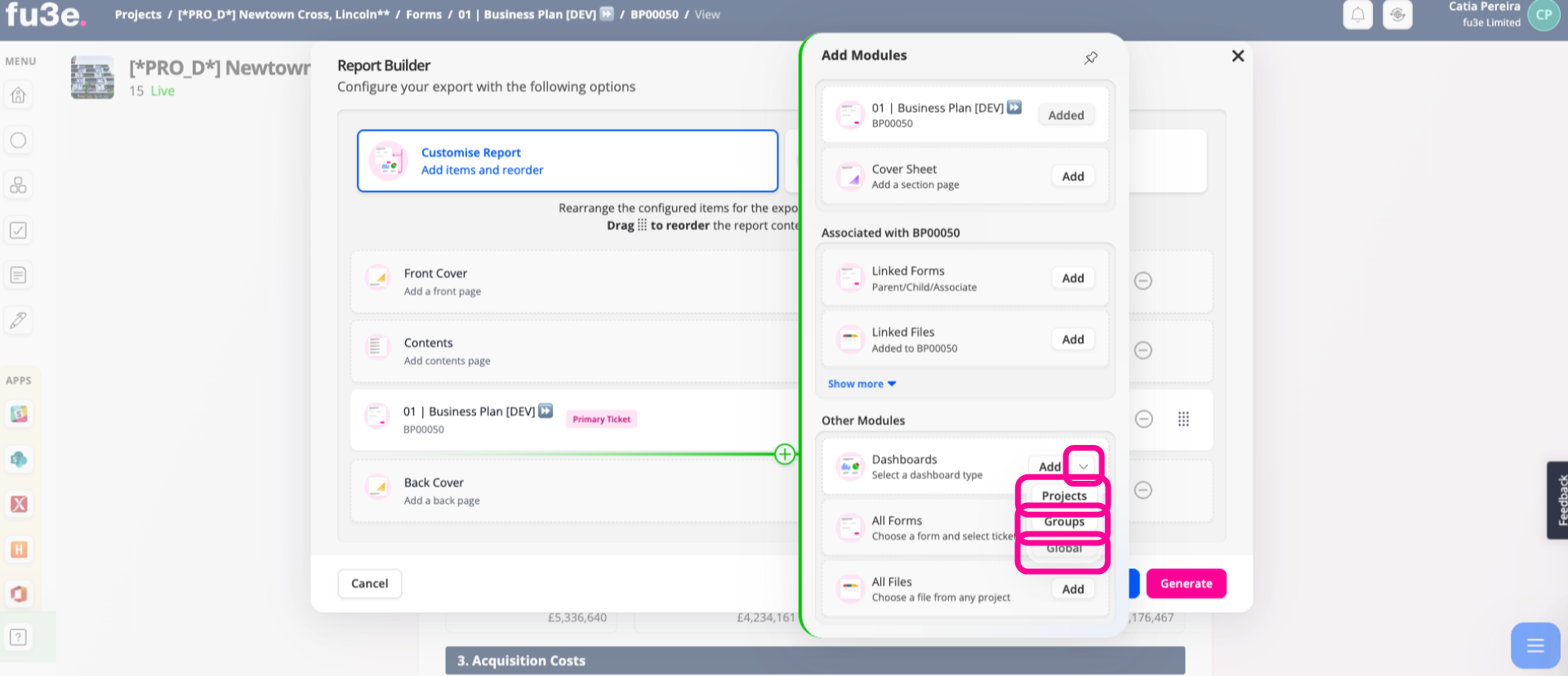
Task: Open the checkmark tasks icon in menu
Action: click(x=18, y=230)
